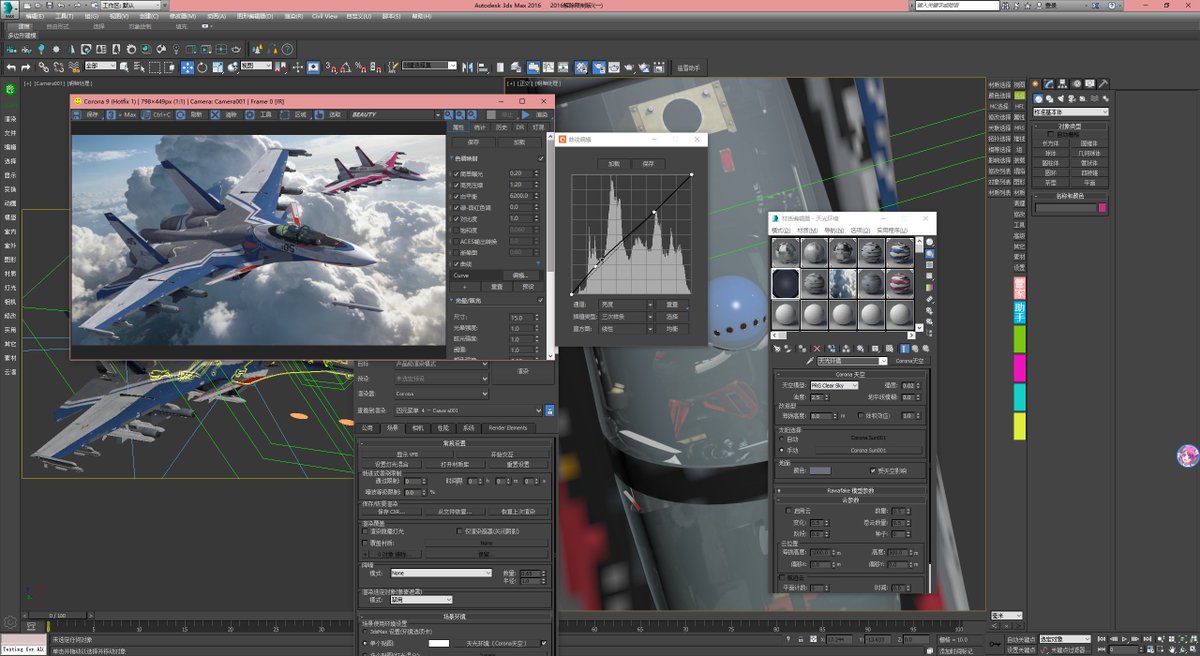Click Edit curve button next to Curve
This screenshot has width=1200, height=656.
click(x=521, y=275)
